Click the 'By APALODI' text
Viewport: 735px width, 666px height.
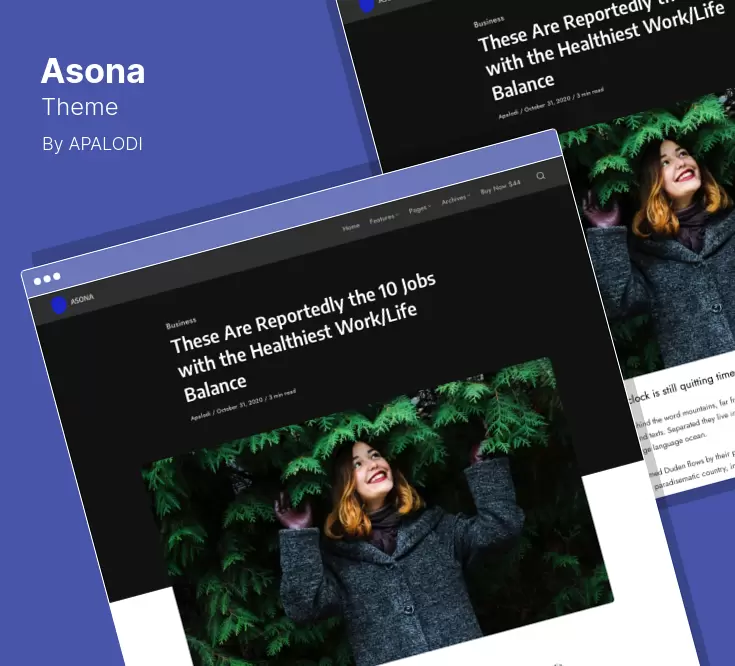click(92, 144)
